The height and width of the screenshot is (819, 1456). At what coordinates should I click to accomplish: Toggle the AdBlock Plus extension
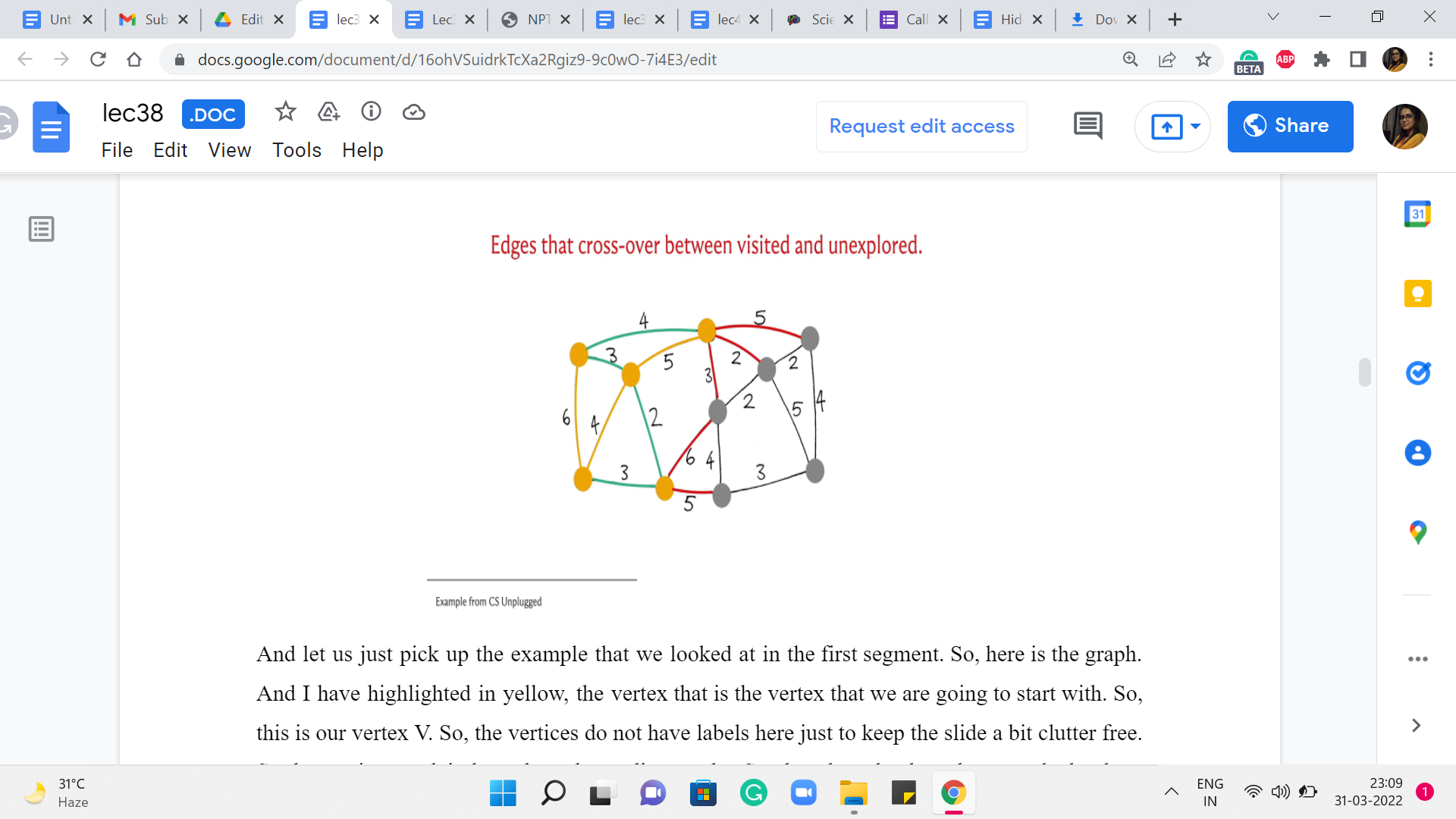(1285, 59)
